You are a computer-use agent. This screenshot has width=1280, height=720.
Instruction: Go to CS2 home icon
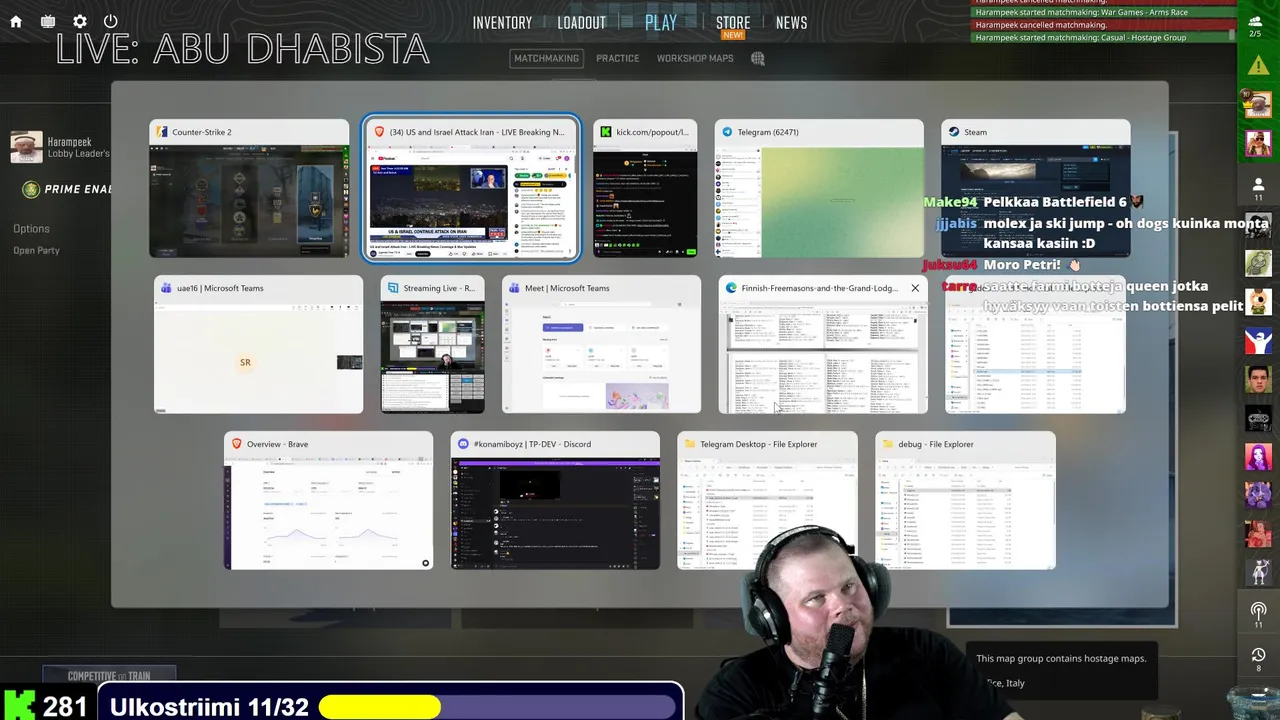point(16,21)
